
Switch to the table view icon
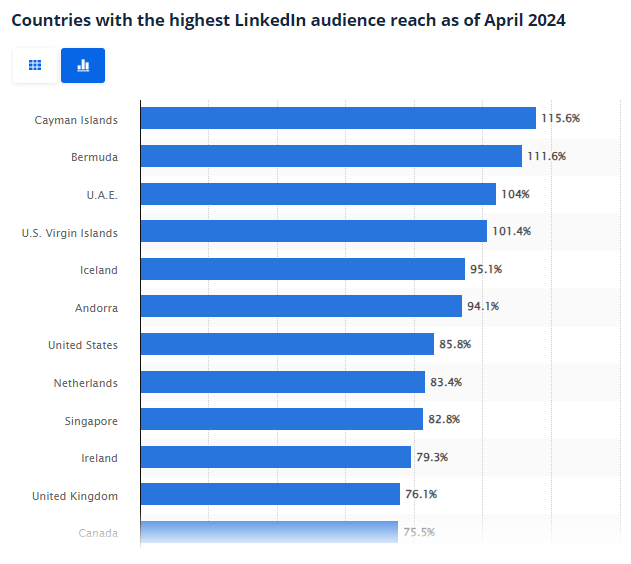35,65
